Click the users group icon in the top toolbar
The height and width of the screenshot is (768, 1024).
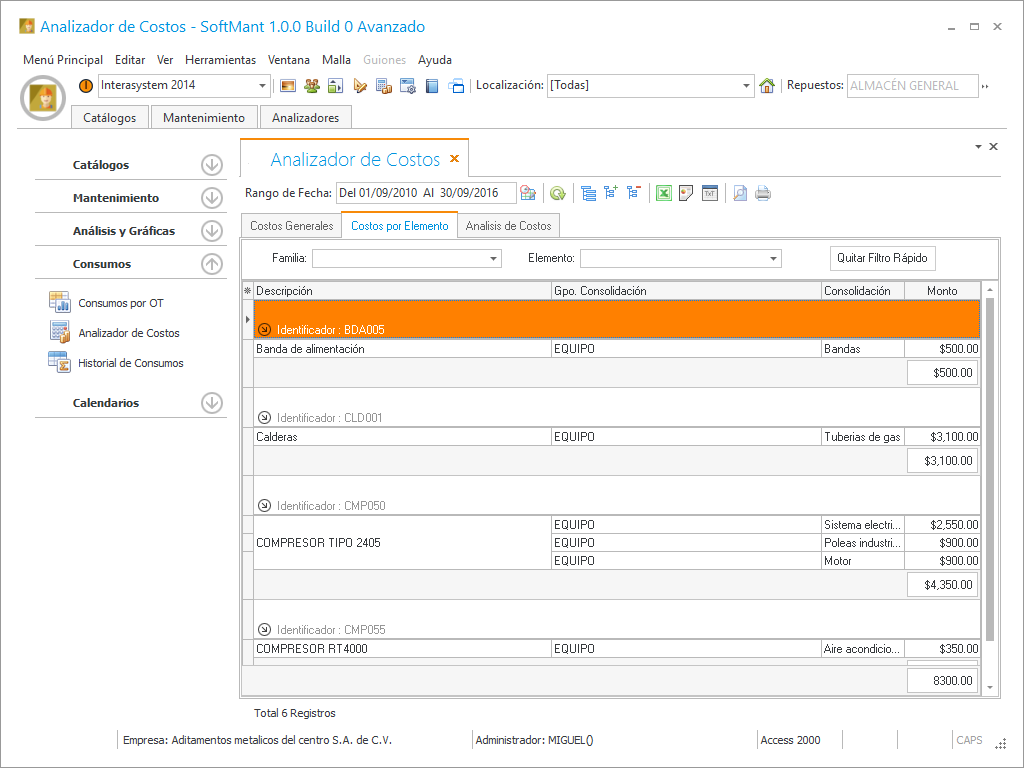pyautogui.click(x=312, y=86)
